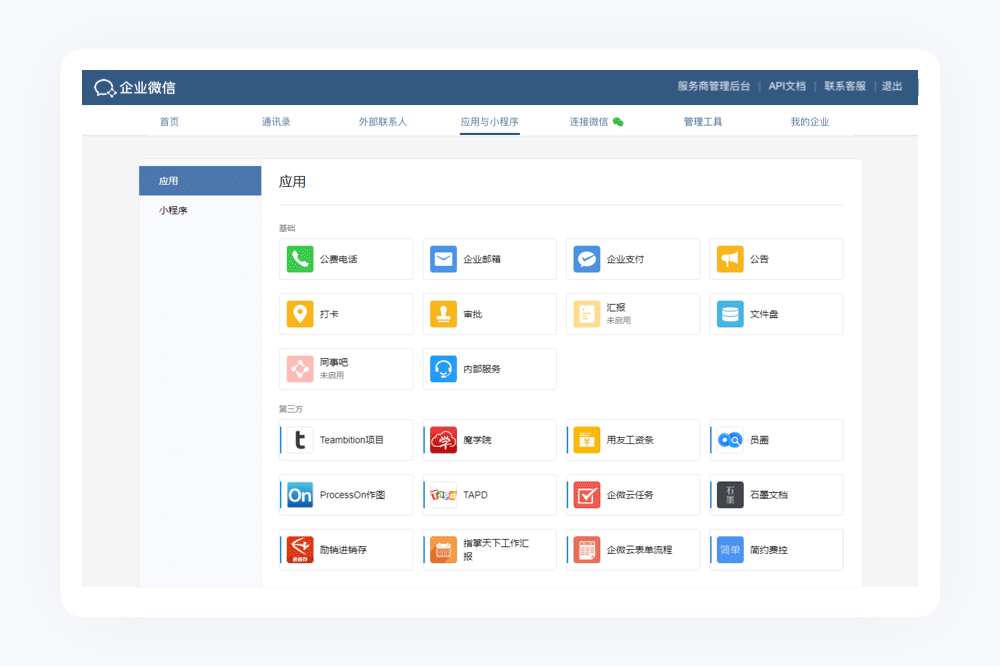Open the ProcessOn作图 icon

(300, 494)
